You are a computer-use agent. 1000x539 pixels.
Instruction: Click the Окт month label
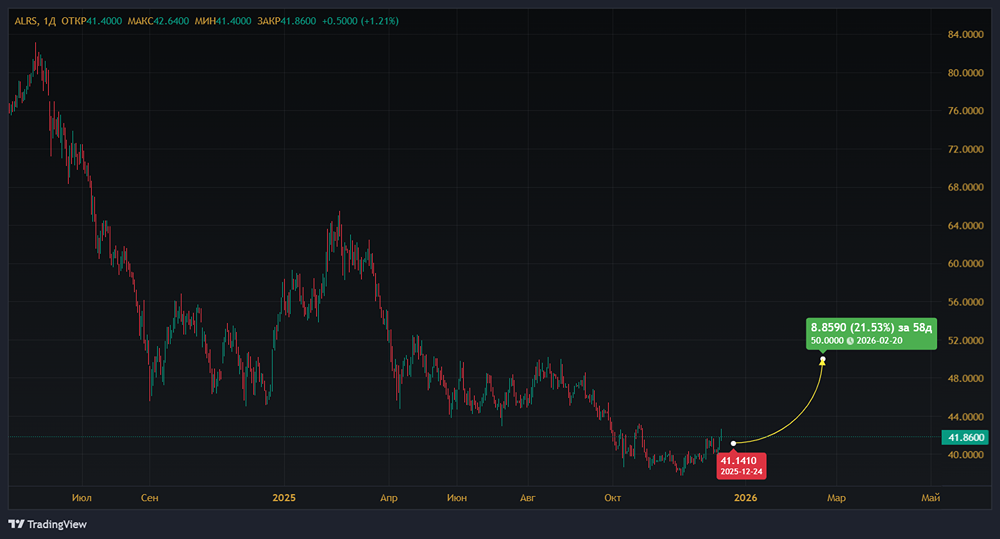click(x=612, y=496)
